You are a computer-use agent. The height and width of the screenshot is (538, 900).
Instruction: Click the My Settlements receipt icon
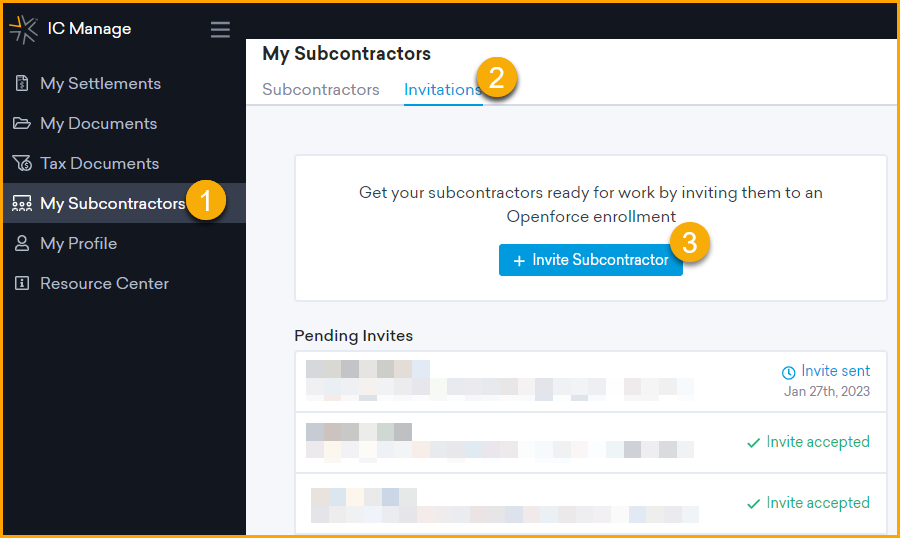[x=22, y=83]
